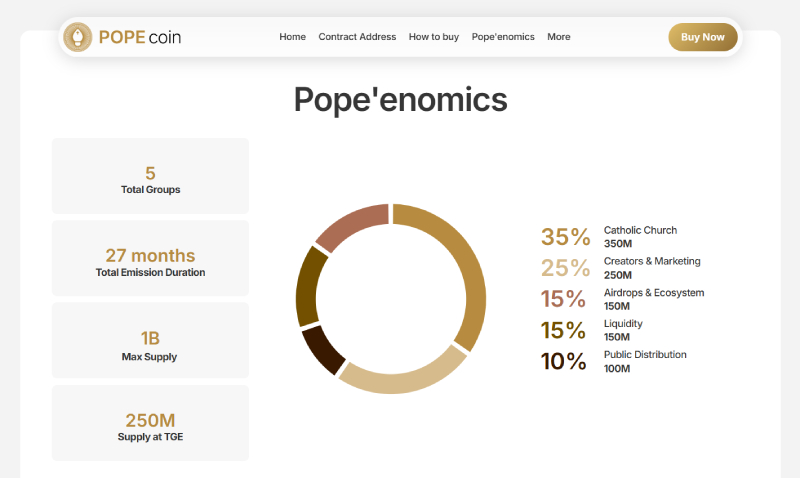800x478 pixels.
Task: Click the Buy Now button
Action: (x=703, y=37)
